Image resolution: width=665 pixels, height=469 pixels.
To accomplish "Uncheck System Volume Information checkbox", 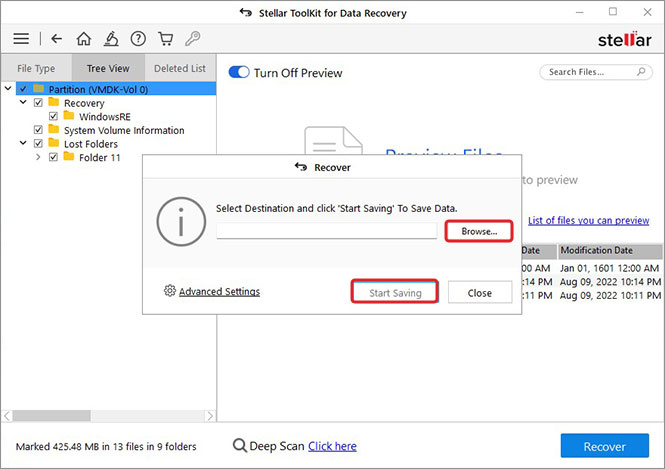I will click(38, 130).
